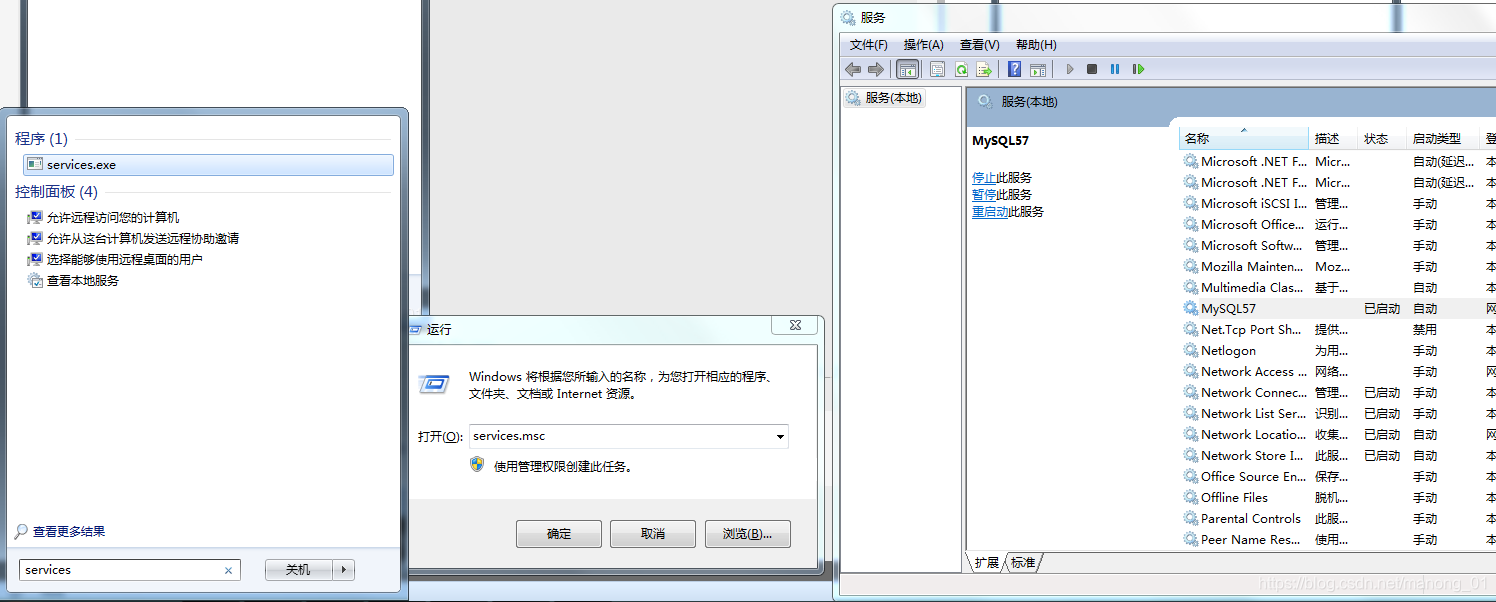Open the Export List icon on the toolbar

point(984,69)
